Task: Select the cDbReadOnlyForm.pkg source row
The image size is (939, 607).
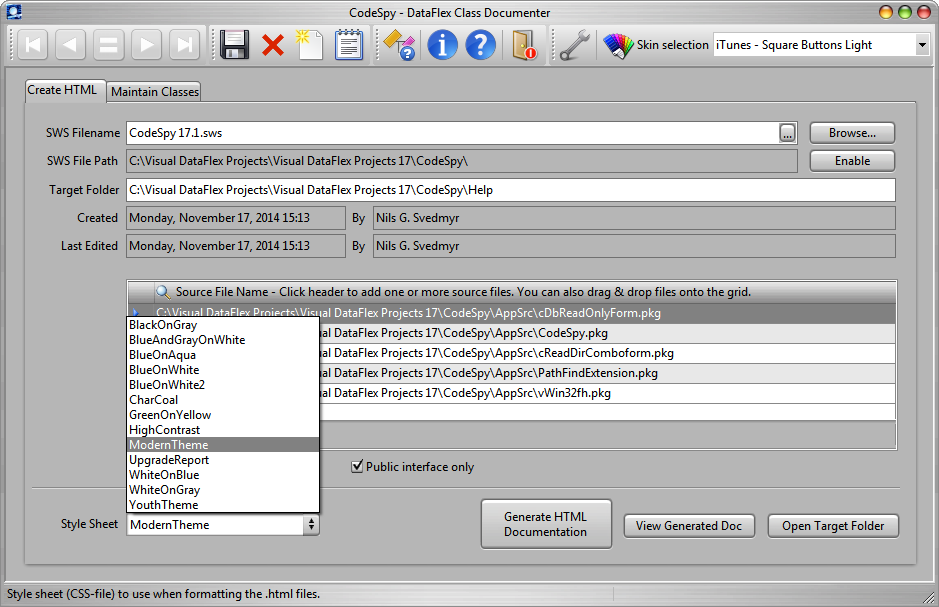Action: pos(512,313)
